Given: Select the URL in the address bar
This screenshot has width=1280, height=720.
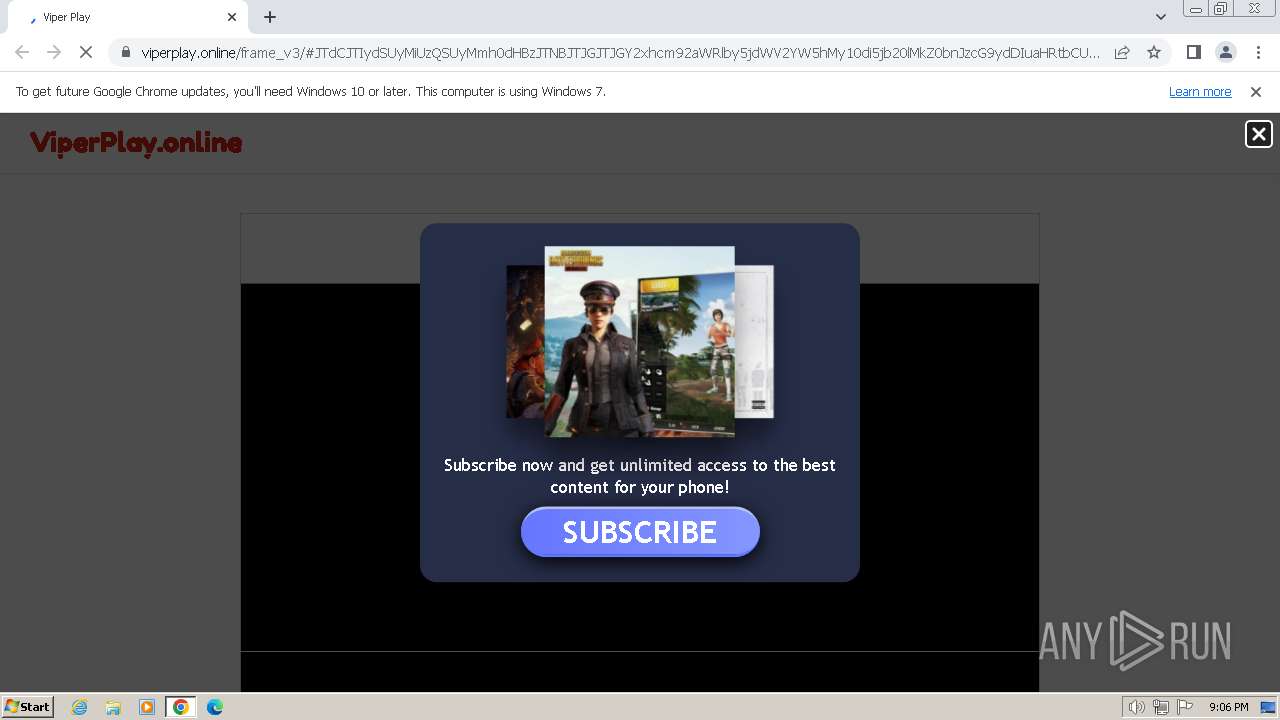Looking at the screenshot, I should pyautogui.click(x=620, y=52).
